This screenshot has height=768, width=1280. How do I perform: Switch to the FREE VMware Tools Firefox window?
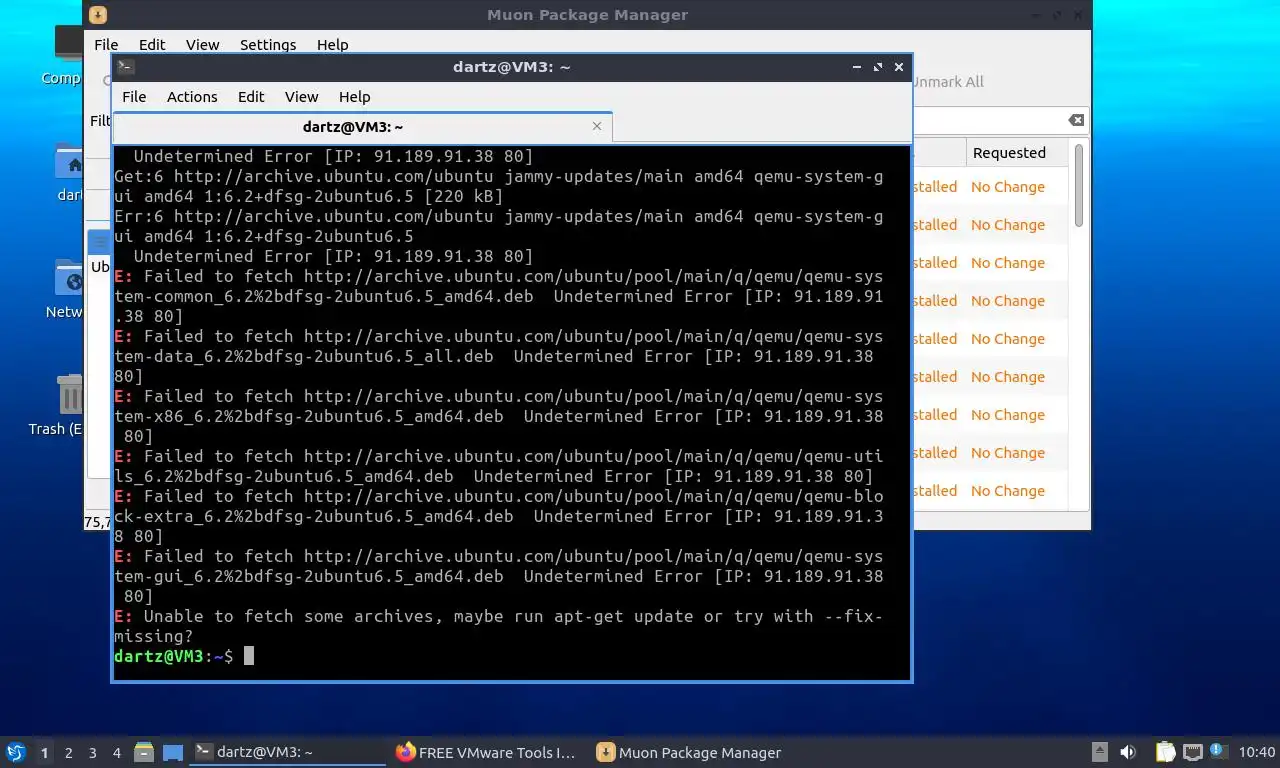point(488,752)
